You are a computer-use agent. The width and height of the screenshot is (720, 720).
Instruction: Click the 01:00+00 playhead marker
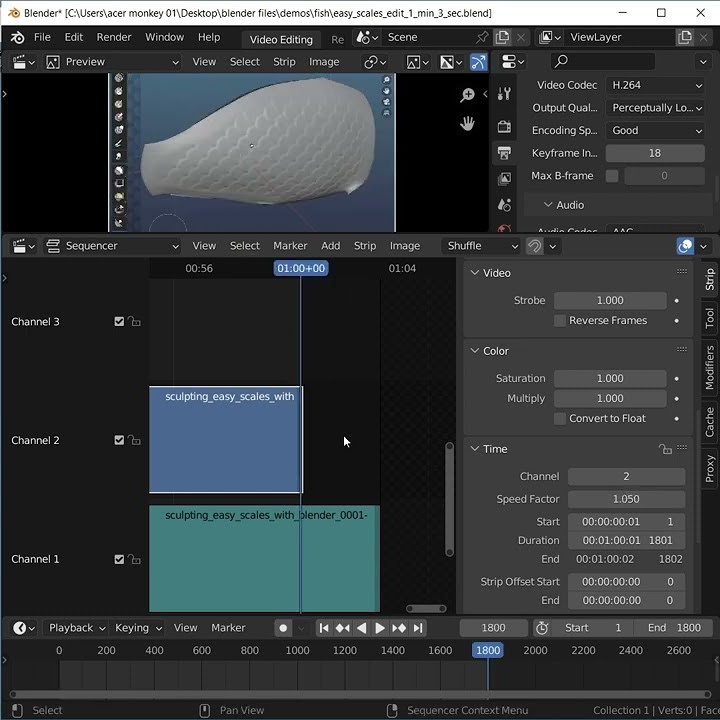point(301,269)
